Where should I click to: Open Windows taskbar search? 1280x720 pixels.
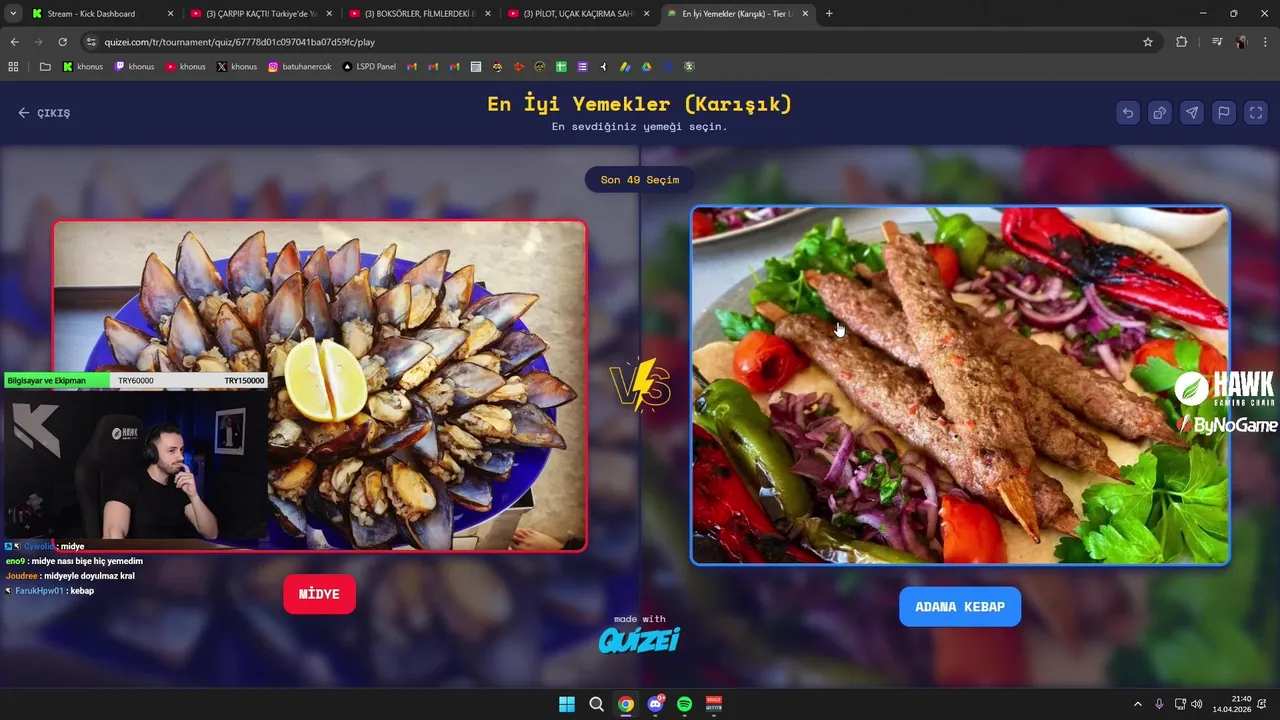click(596, 704)
